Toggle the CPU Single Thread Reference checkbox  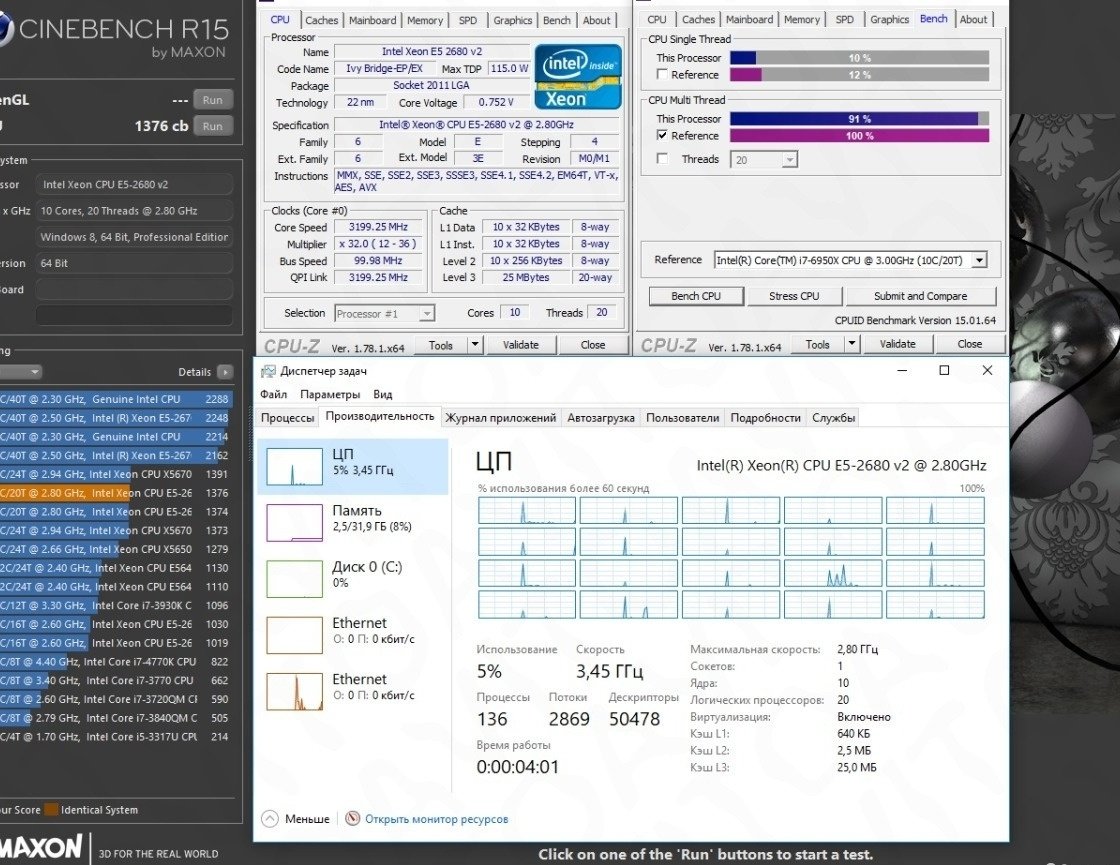point(662,74)
